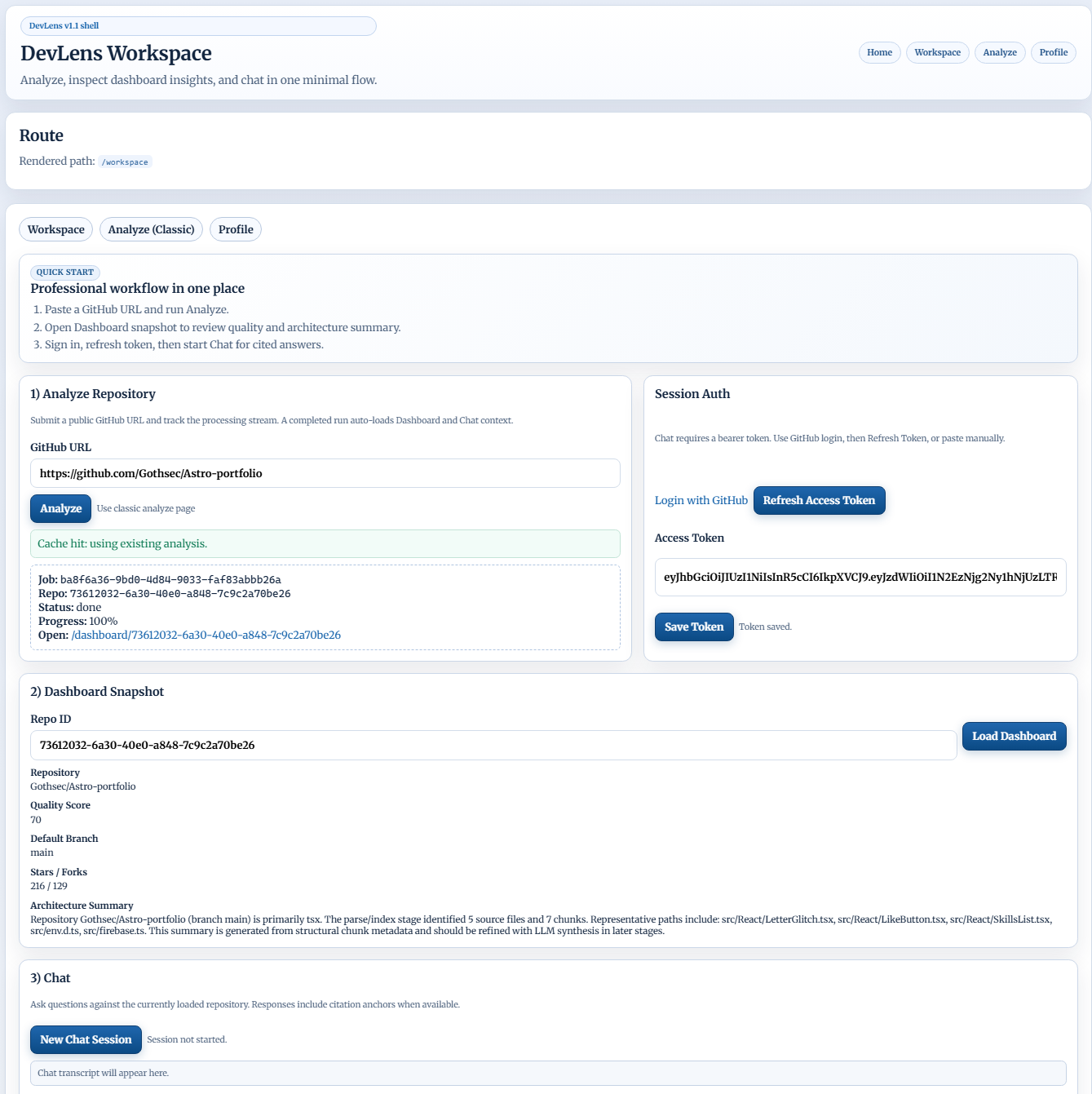1092x1094 pixels.
Task: Click Refresh Access Token button
Action: click(x=819, y=500)
